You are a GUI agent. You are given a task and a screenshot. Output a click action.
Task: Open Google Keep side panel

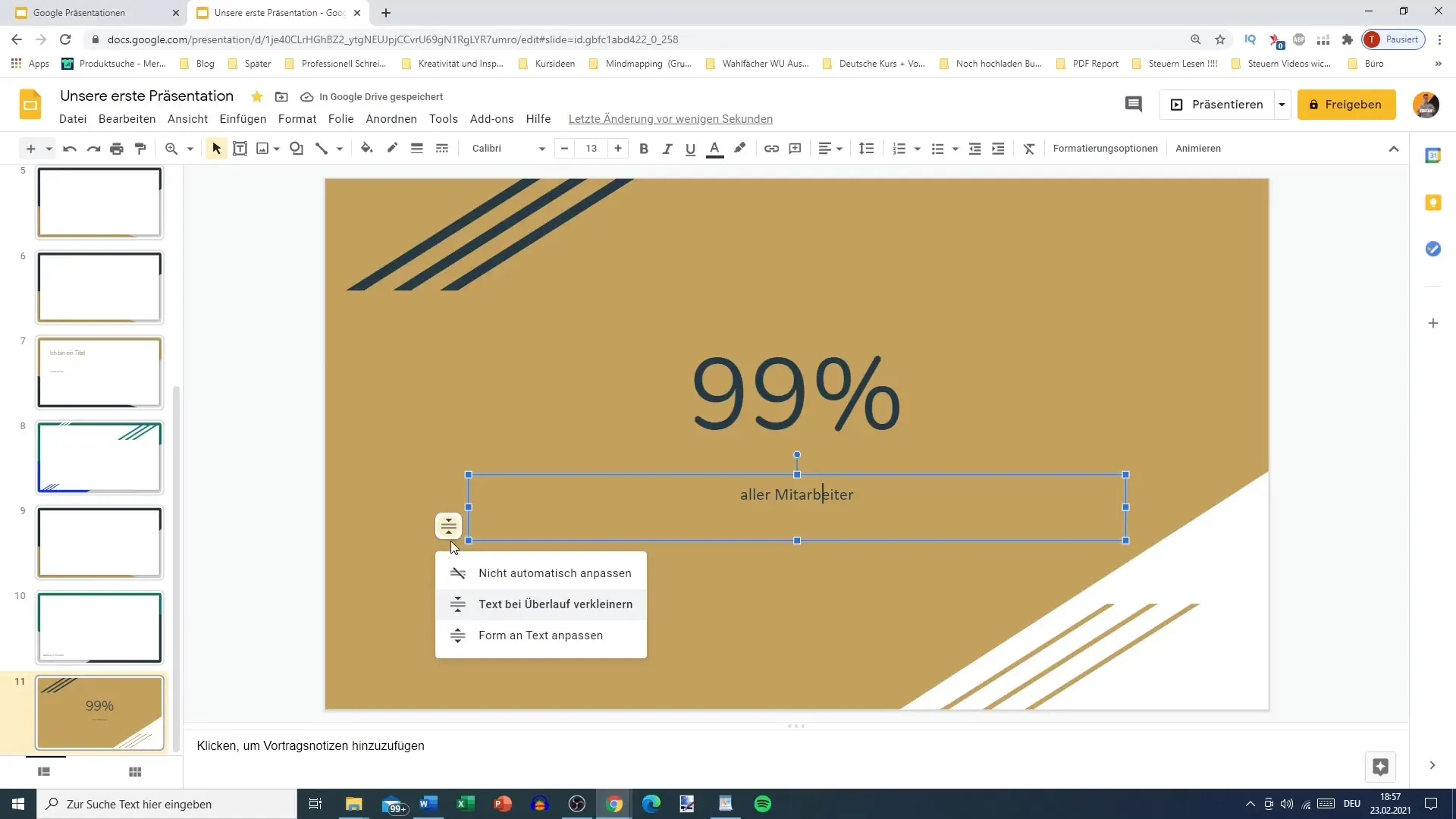coord(1432,202)
